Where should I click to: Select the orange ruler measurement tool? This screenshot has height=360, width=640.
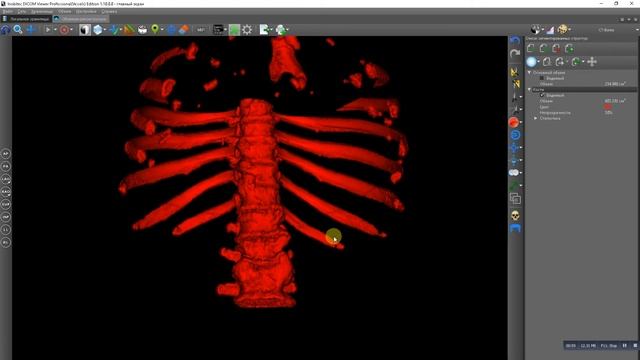click(x=129, y=29)
